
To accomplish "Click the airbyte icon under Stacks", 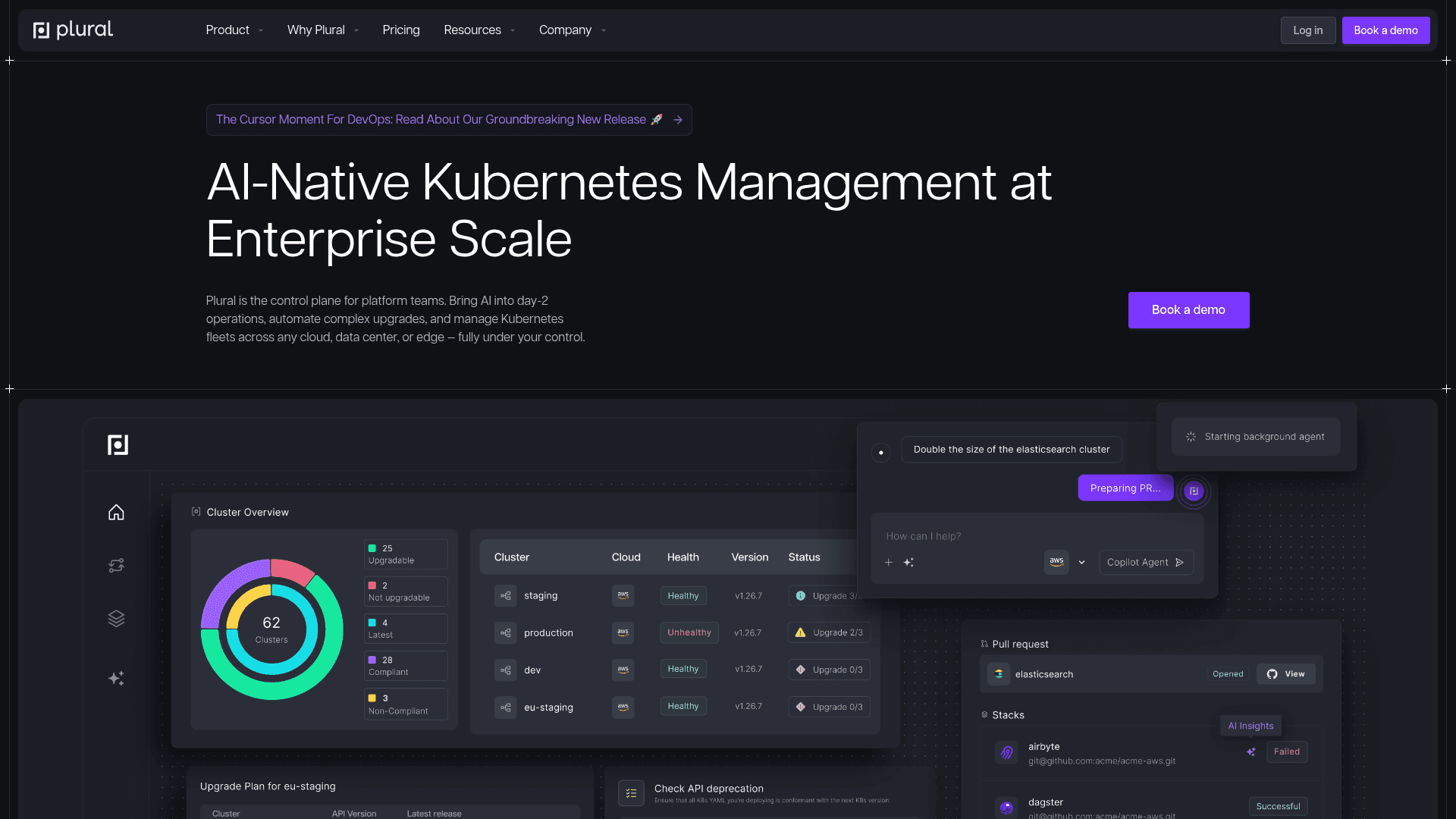I will [1006, 752].
